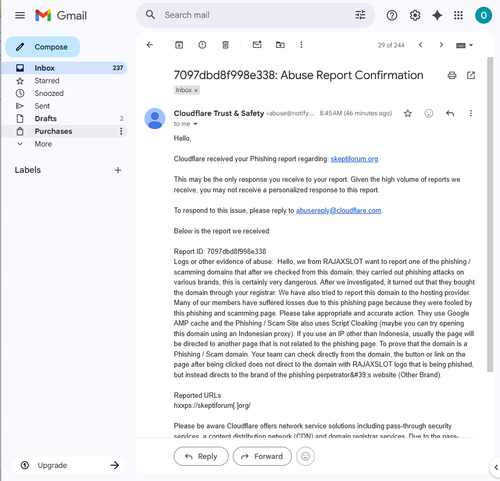Open the Settings gear icon
500x481 pixels.
coord(415,15)
